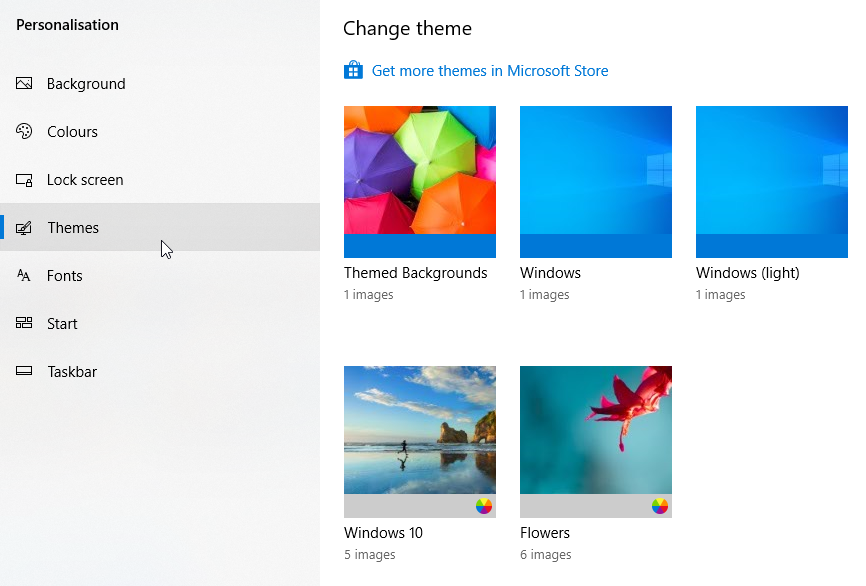Click the Change theme page title
The image size is (866, 586).
click(407, 29)
